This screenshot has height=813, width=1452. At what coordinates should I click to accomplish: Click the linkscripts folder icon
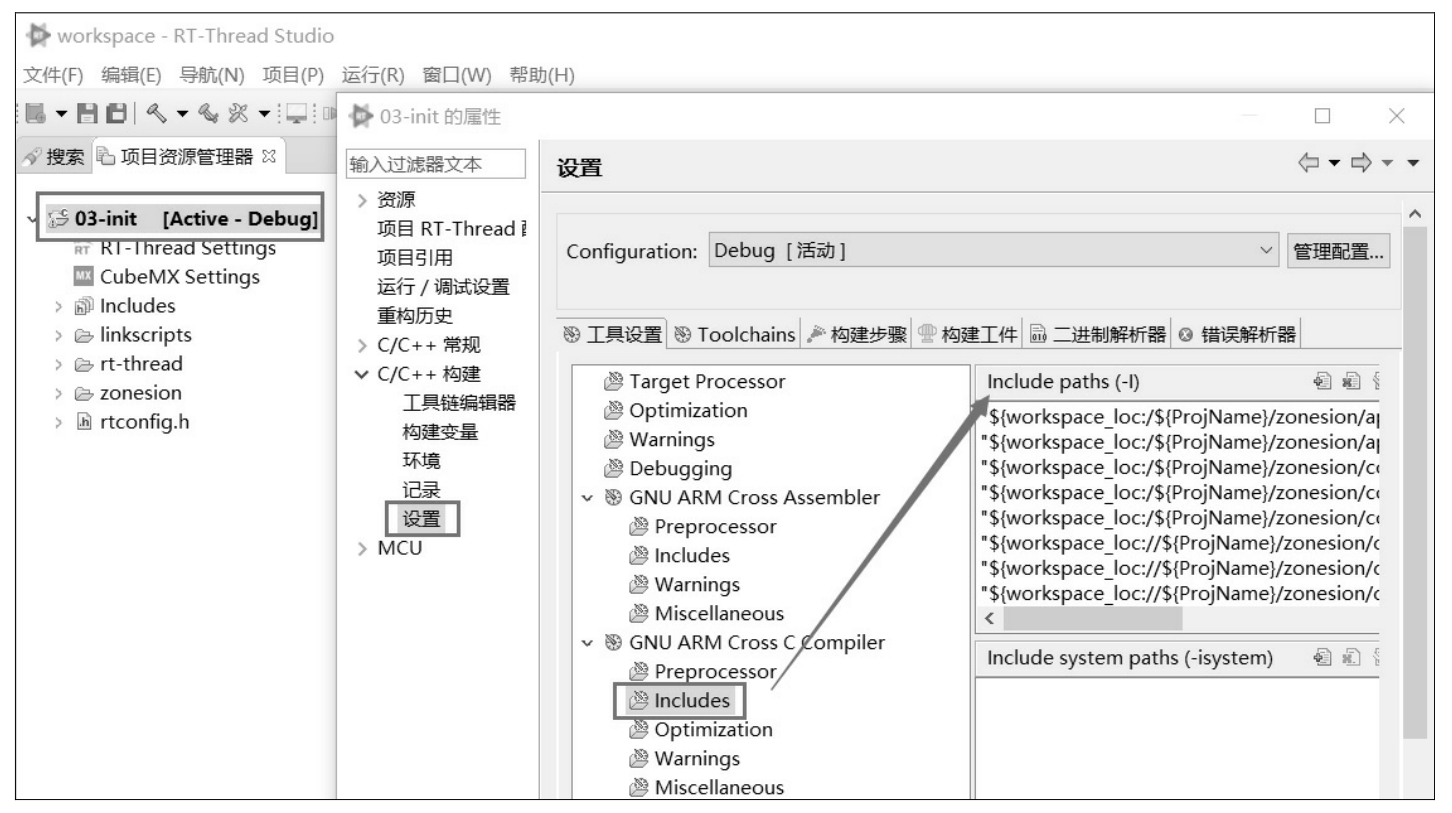pyautogui.click(x=83, y=334)
